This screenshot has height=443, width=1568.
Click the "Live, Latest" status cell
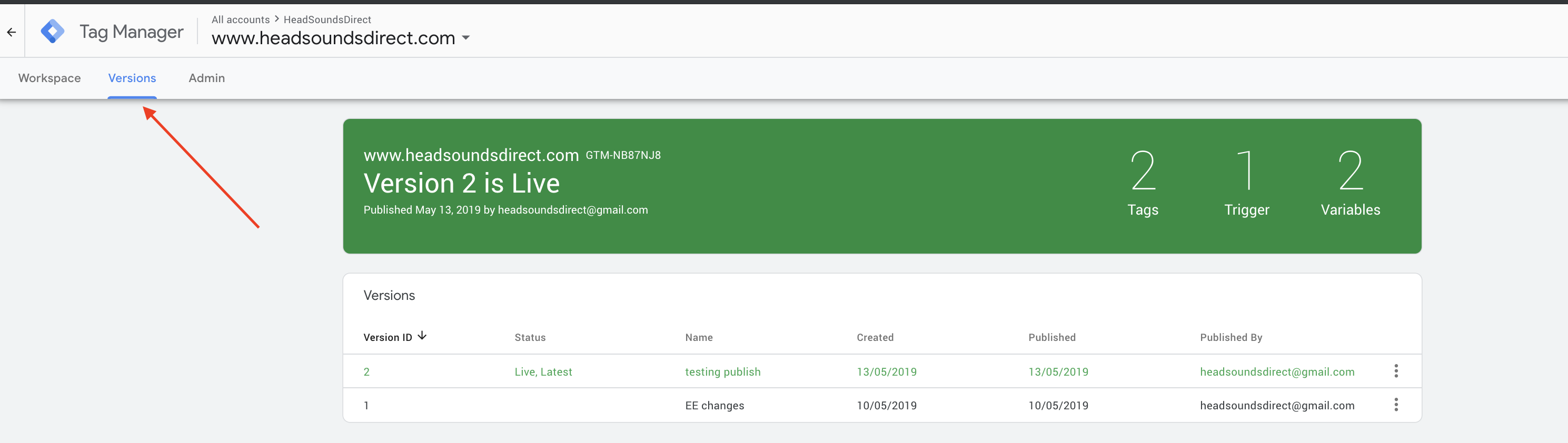[x=543, y=372]
